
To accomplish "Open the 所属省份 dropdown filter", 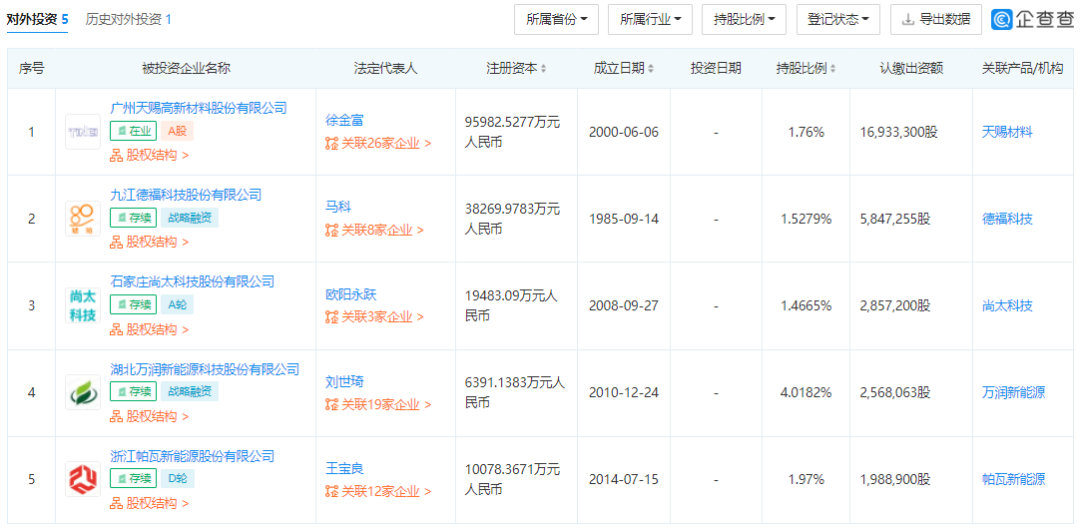I will tap(556, 19).
